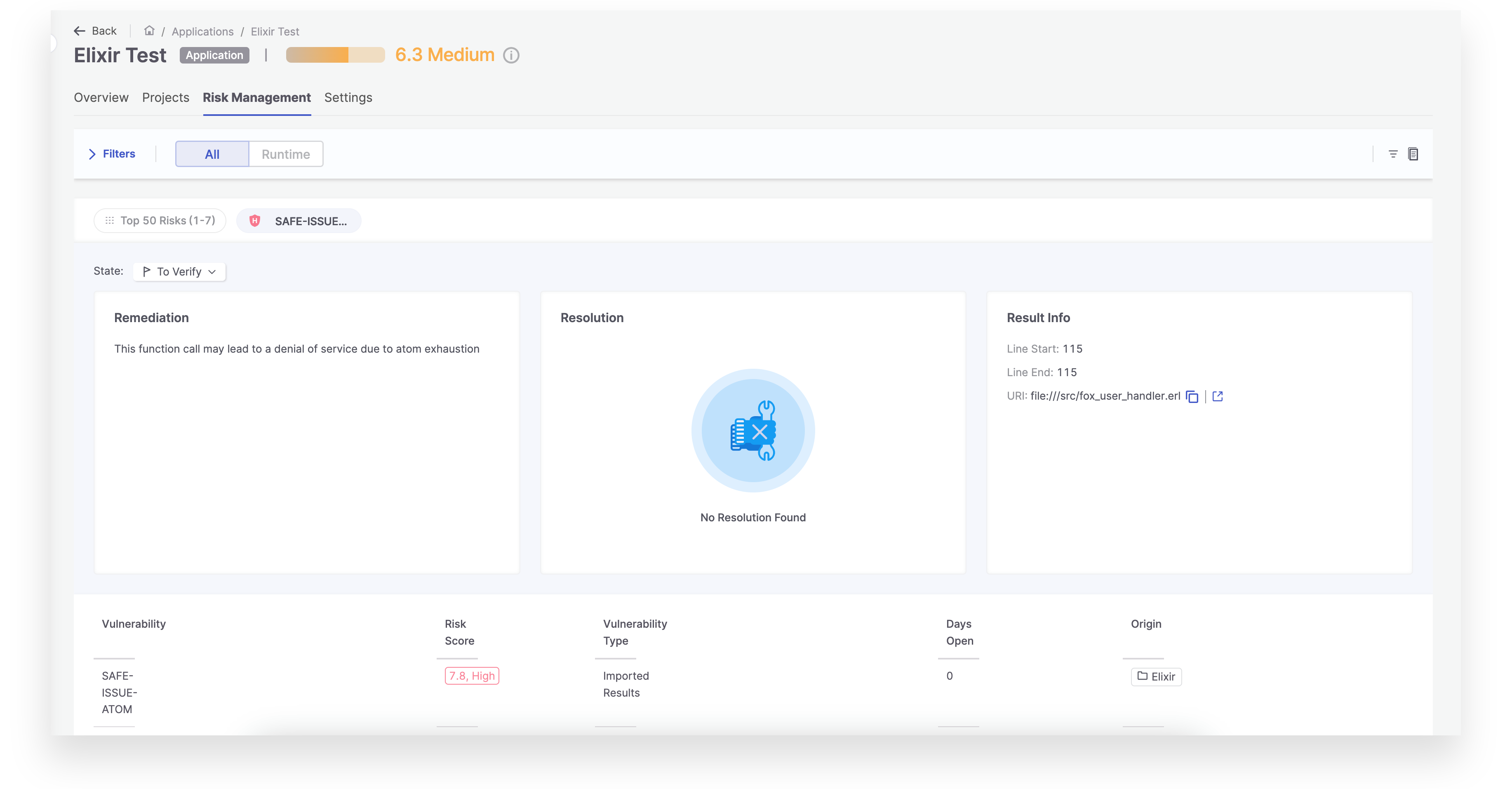Open the filter lines icon at right

click(1393, 154)
